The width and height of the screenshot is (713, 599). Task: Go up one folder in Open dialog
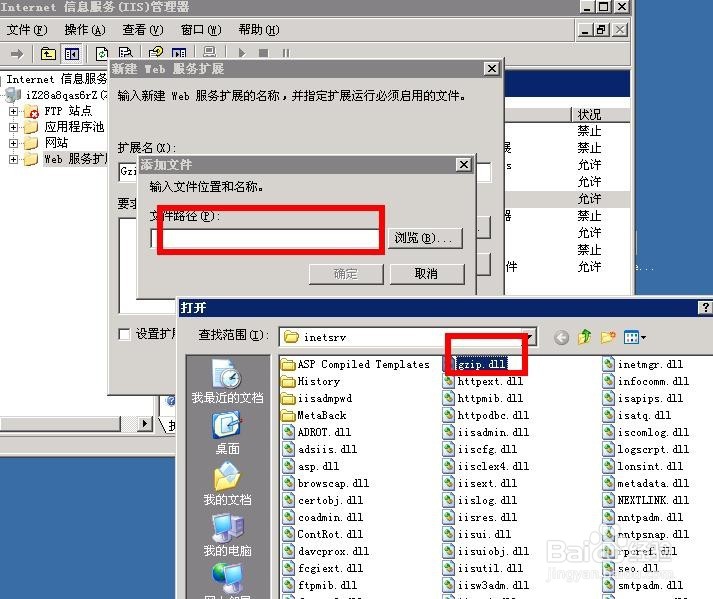[x=584, y=337]
